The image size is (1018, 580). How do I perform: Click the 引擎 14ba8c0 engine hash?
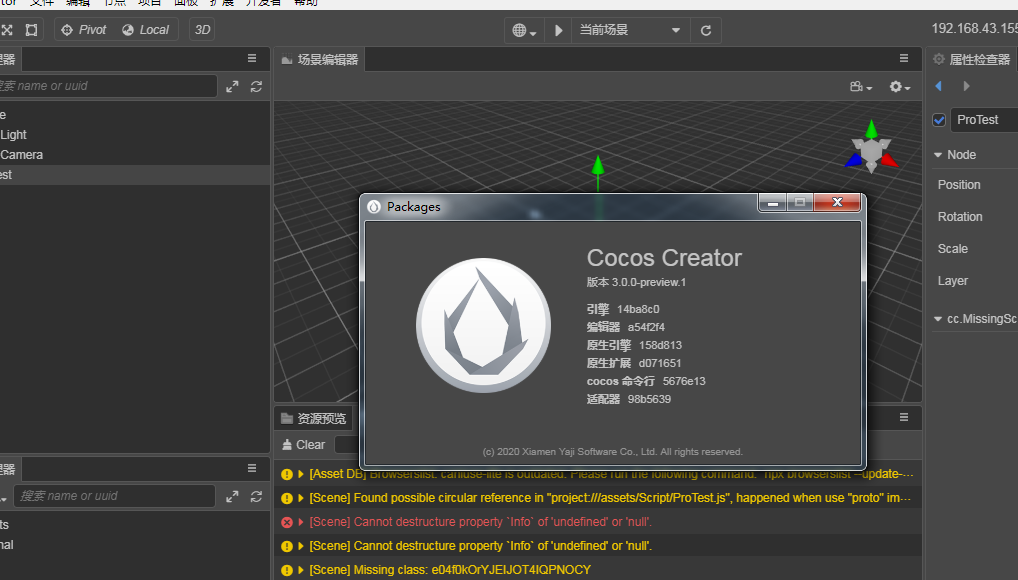click(623, 309)
